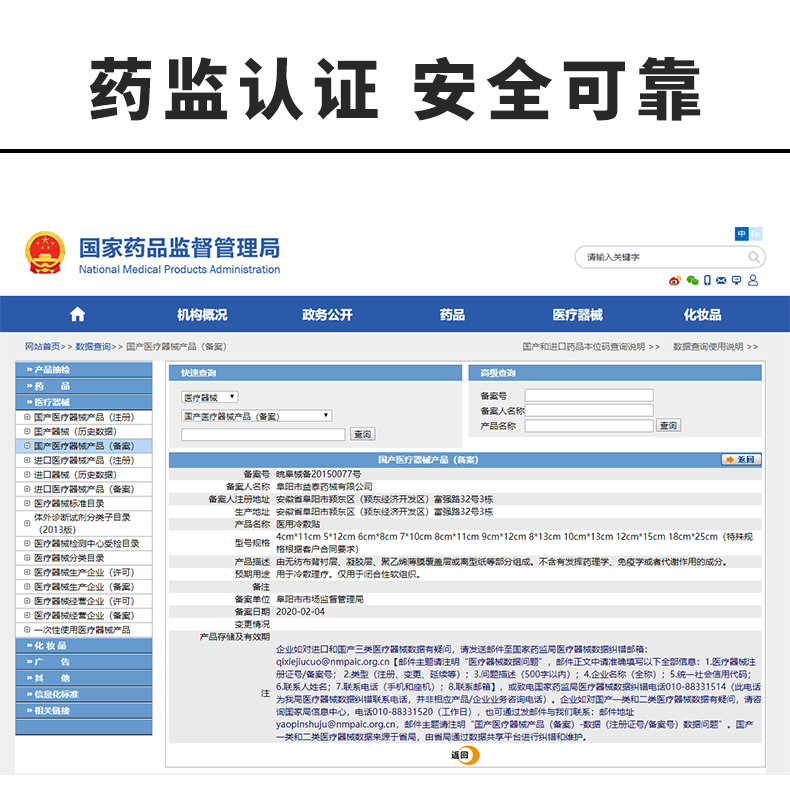
Task: Open the 信息化标准 sidebar section
Action: 84,694
